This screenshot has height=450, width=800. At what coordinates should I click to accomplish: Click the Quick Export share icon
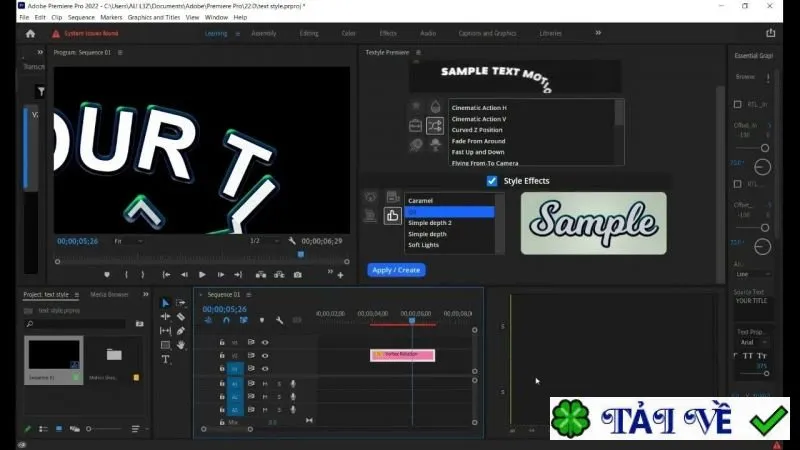(770, 33)
